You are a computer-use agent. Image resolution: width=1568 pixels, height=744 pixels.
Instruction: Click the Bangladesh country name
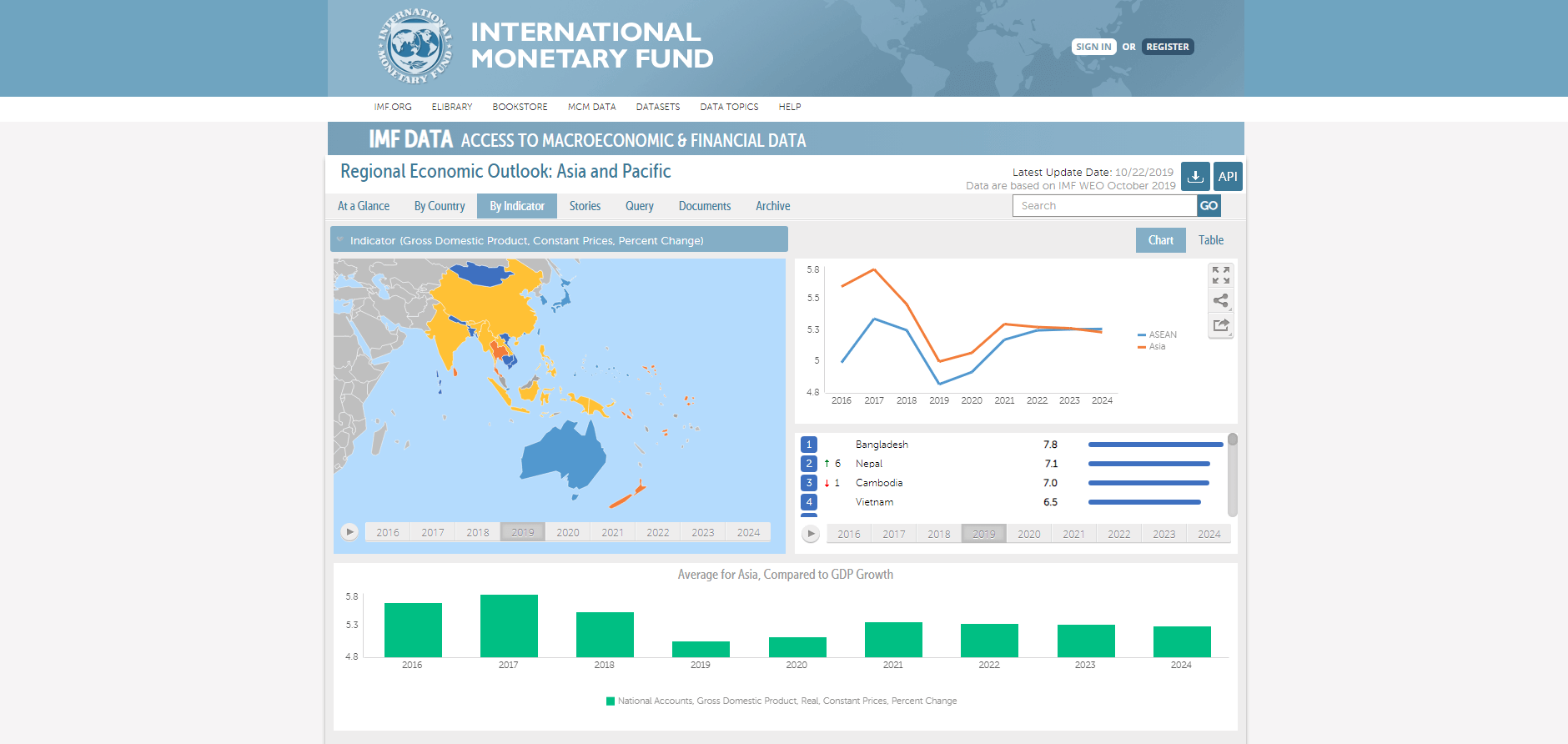[x=882, y=445]
